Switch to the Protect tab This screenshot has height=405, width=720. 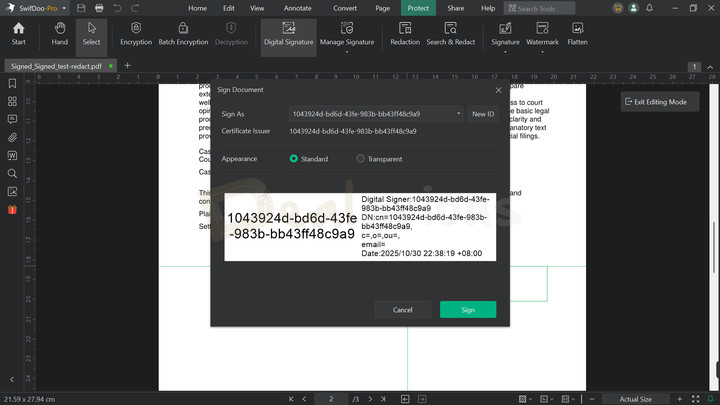click(x=418, y=8)
